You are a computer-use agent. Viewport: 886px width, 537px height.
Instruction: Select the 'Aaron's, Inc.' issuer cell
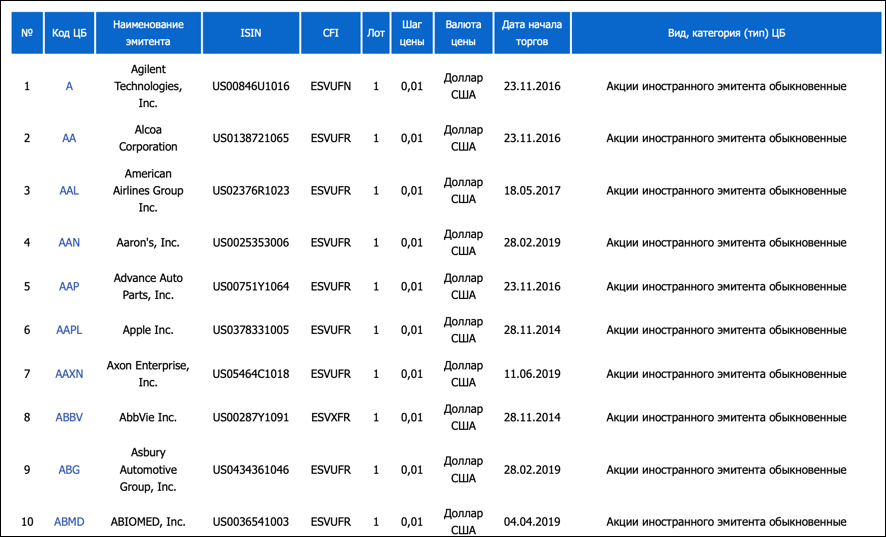click(148, 242)
